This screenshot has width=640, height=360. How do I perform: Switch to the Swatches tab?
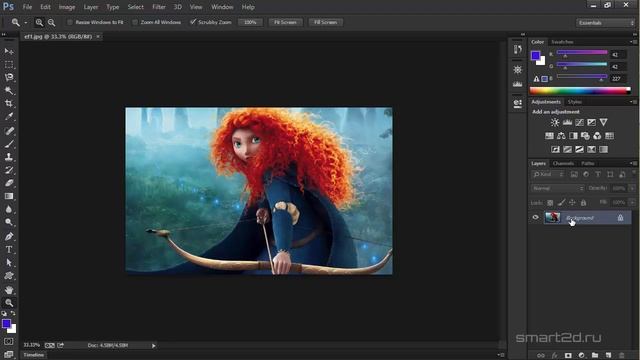point(562,42)
